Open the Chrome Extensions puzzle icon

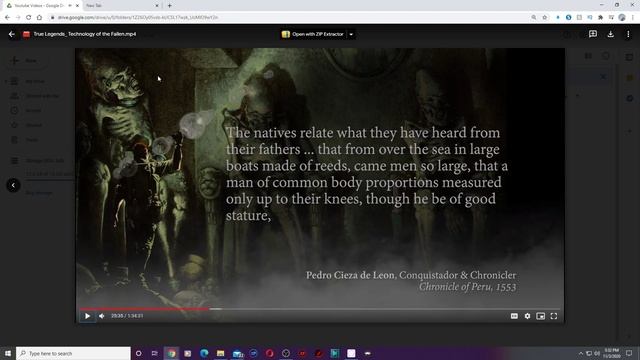pyautogui.click(x=600, y=18)
